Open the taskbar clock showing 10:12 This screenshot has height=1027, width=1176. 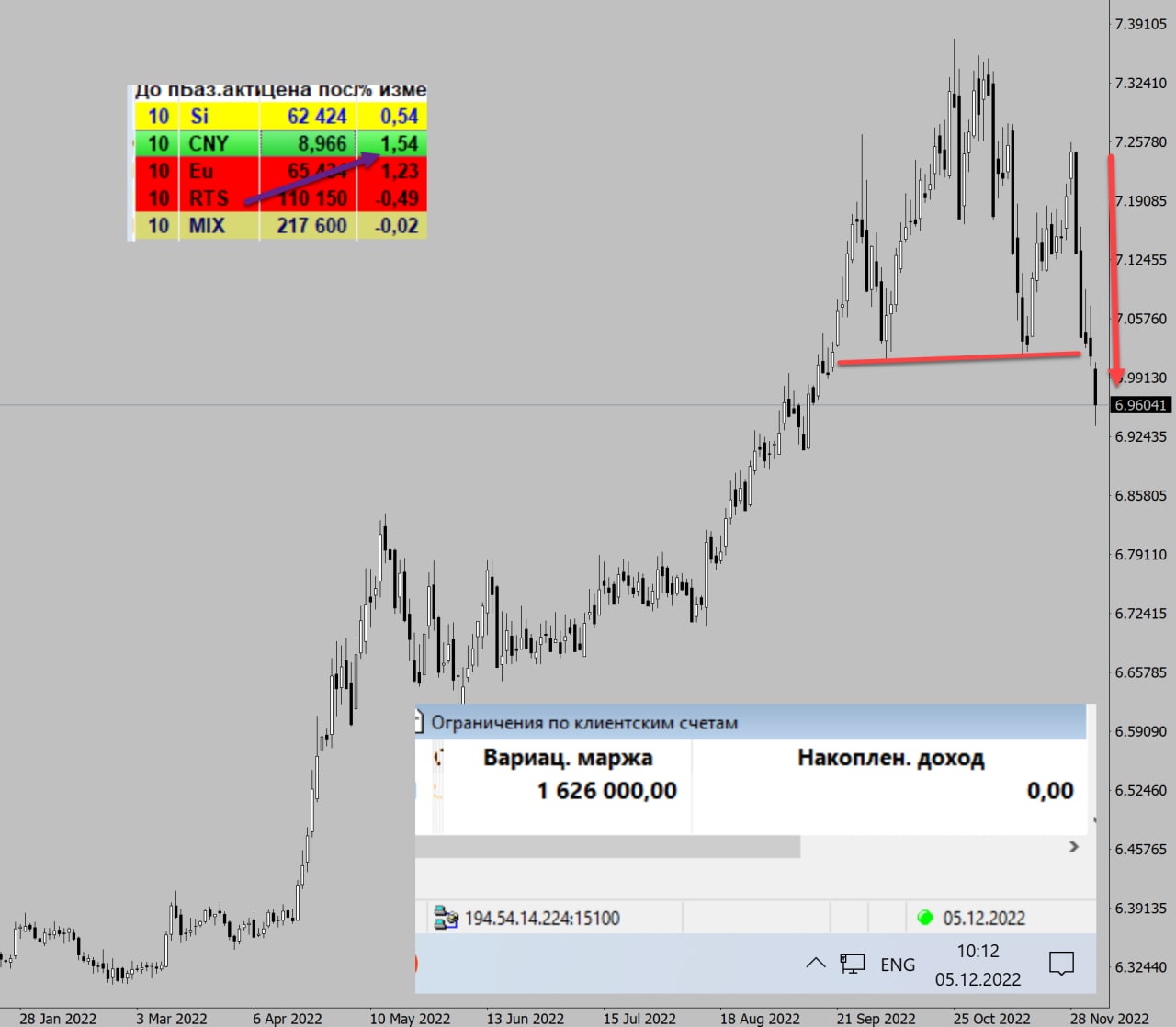(x=978, y=965)
